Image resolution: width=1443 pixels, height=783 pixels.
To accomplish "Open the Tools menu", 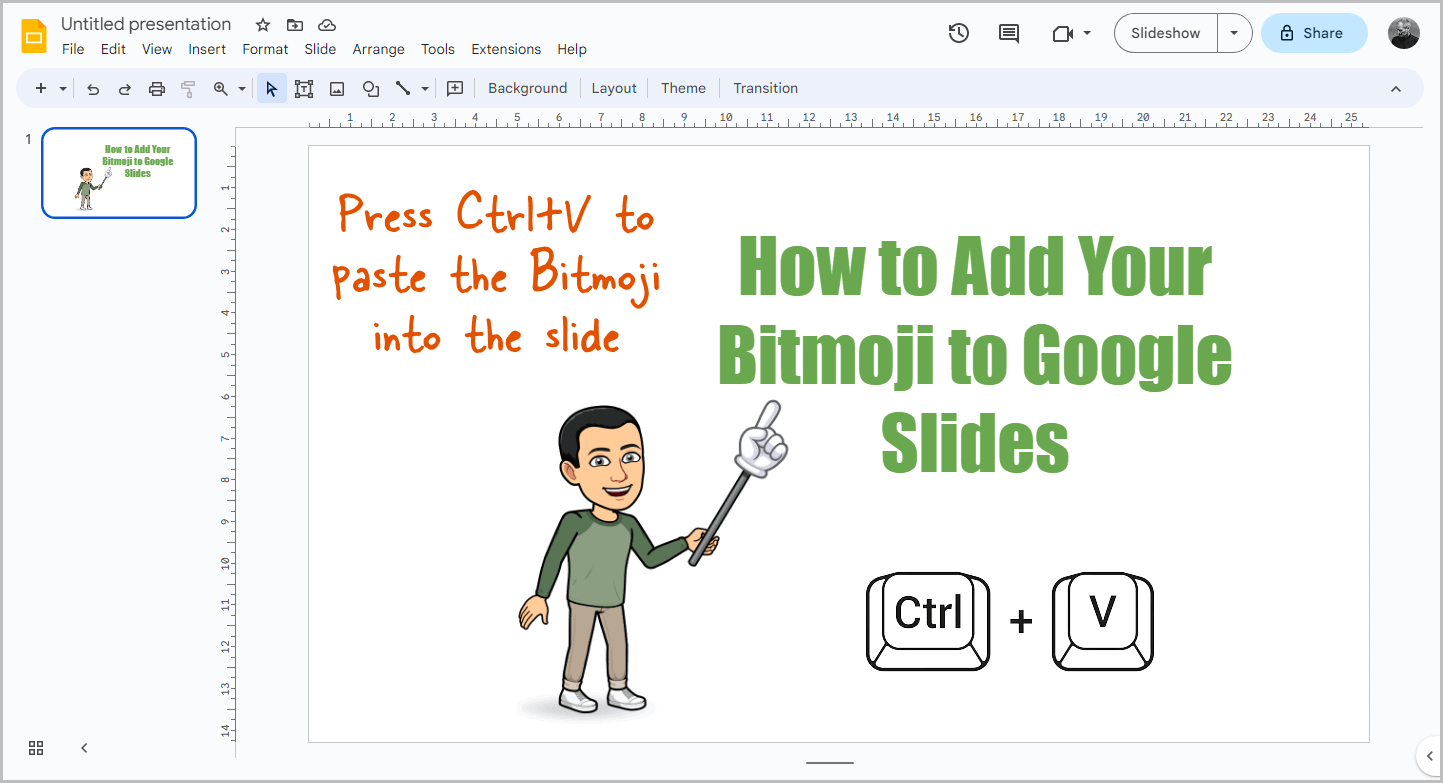I will click(438, 49).
